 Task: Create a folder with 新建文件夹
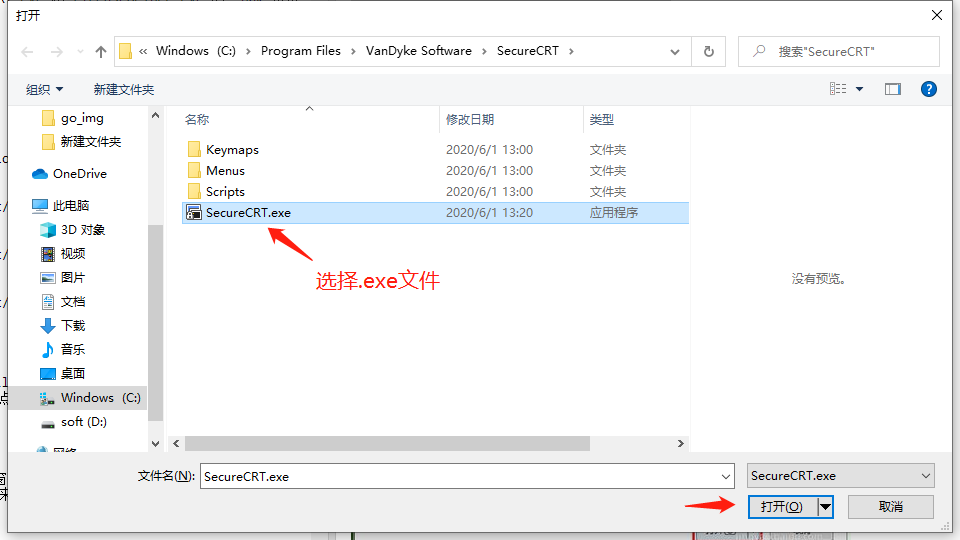pyautogui.click(x=124, y=89)
